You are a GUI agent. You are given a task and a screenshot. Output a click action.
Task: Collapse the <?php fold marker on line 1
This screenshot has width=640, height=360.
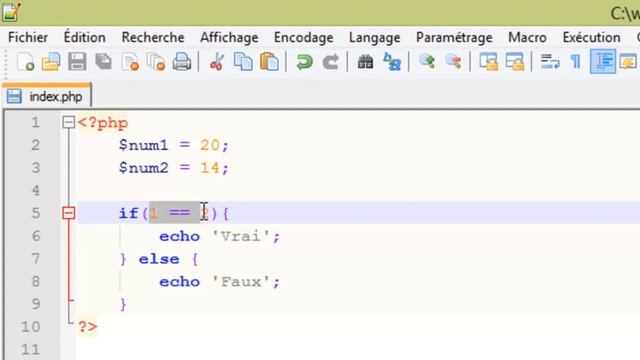point(69,122)
